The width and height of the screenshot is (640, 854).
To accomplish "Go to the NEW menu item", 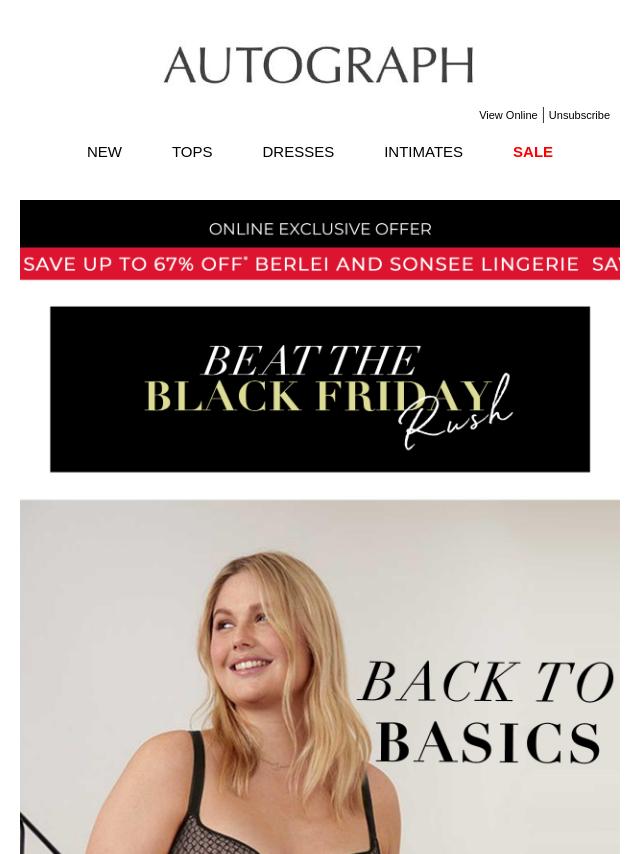I will click(104, 152).
